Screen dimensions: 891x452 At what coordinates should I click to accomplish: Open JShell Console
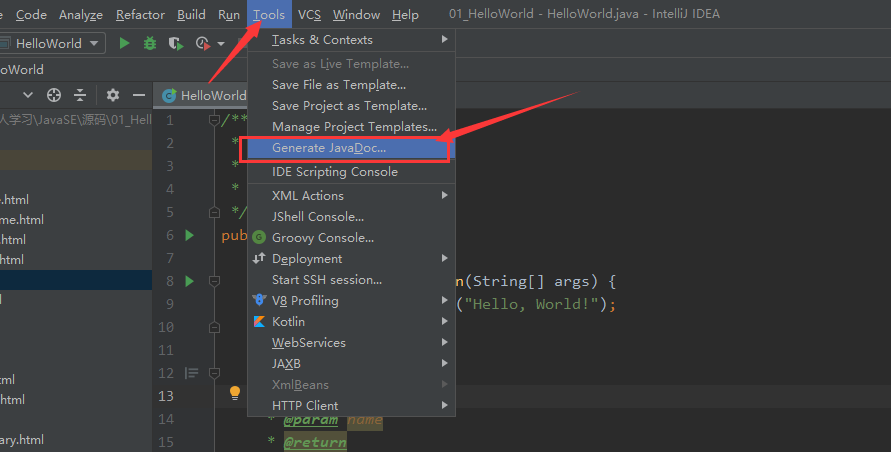351,217
